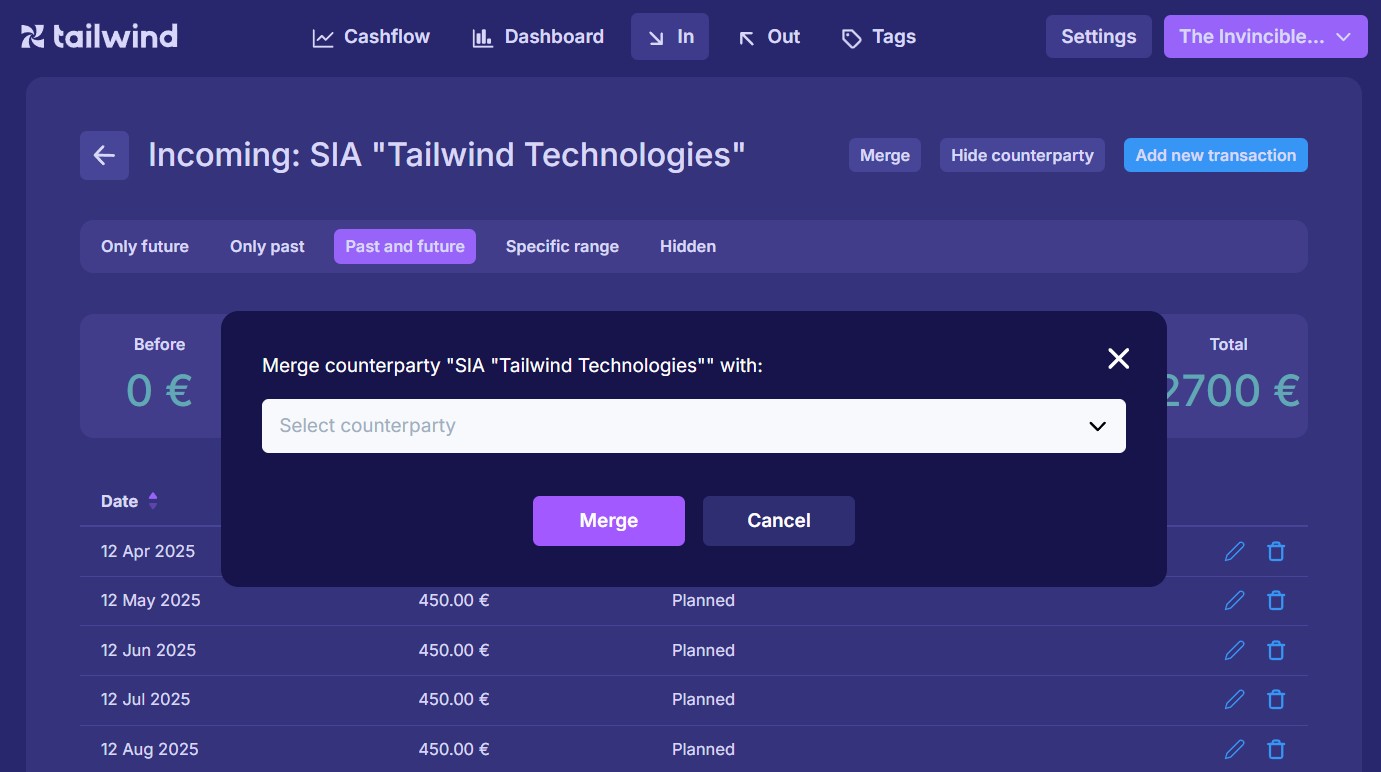Edit the 12 Jul 2025 transaction

(x=1235, y=699)
